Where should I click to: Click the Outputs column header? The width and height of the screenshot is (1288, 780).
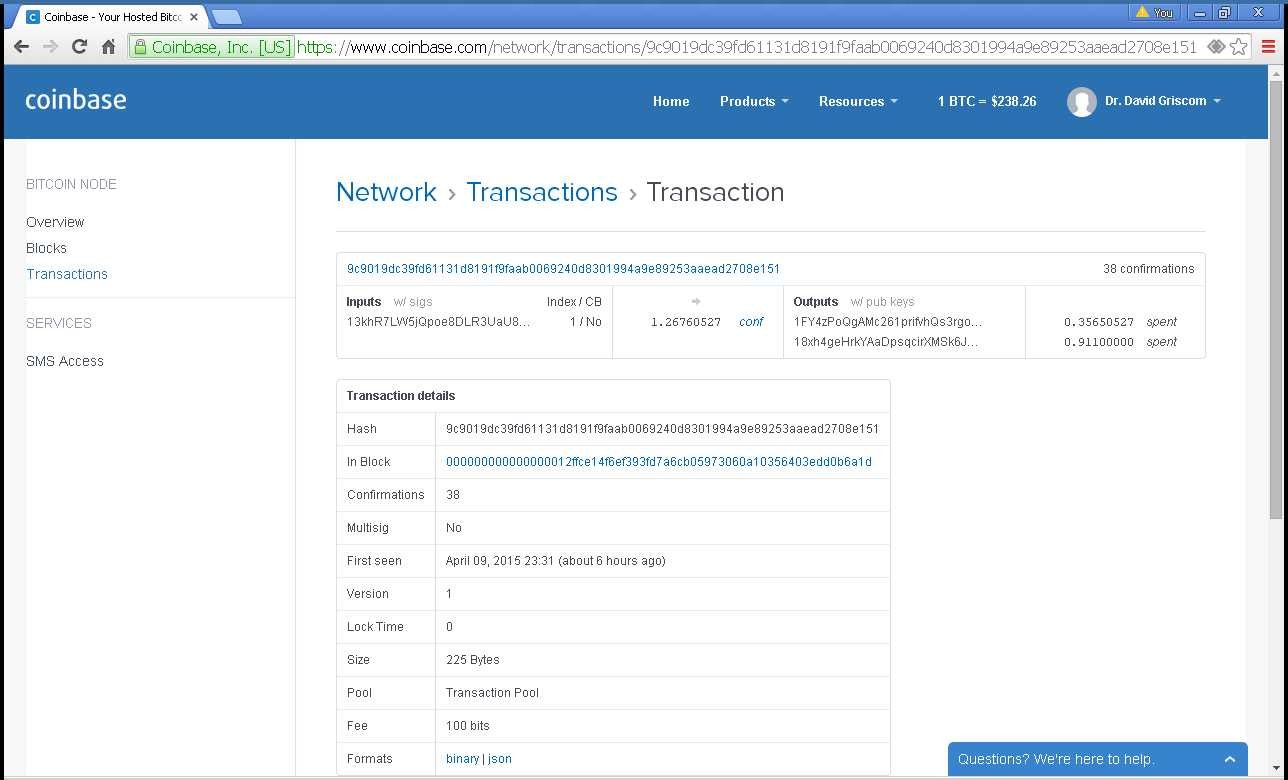click(x=816, y=302)
